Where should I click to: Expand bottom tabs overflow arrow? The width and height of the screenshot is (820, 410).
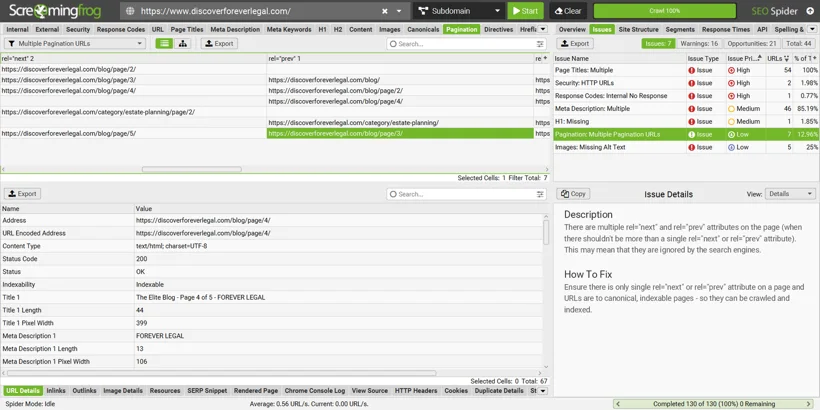[542, 391]
